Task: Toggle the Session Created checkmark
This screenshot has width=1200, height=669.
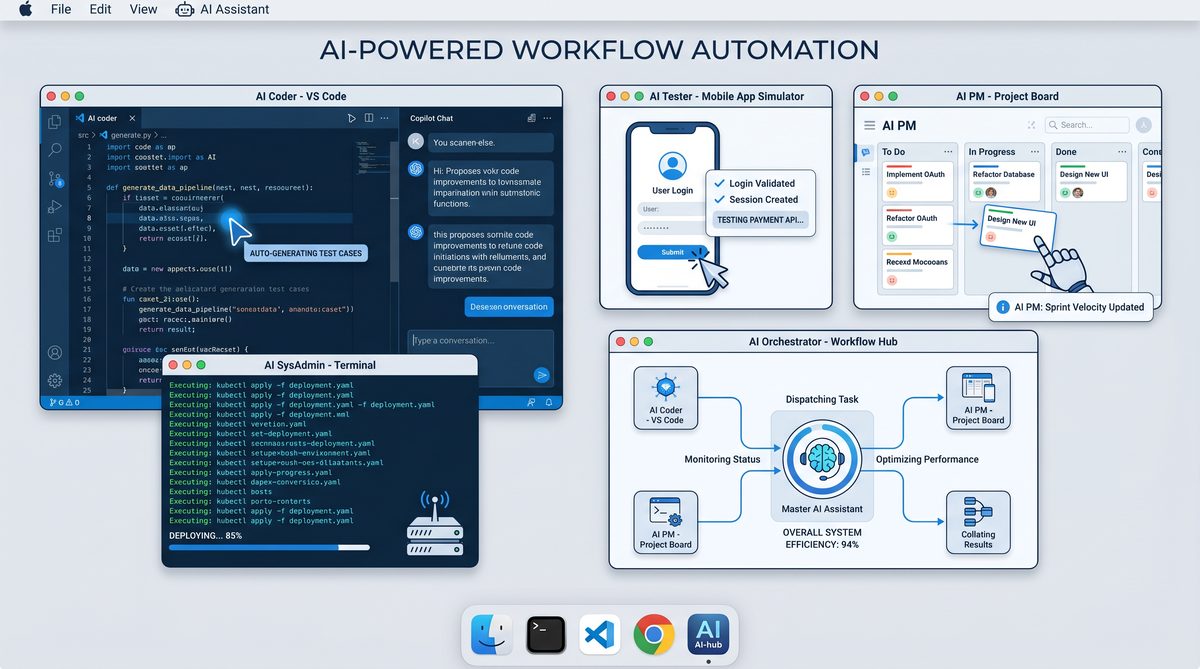Action: [x=717, y=200]
